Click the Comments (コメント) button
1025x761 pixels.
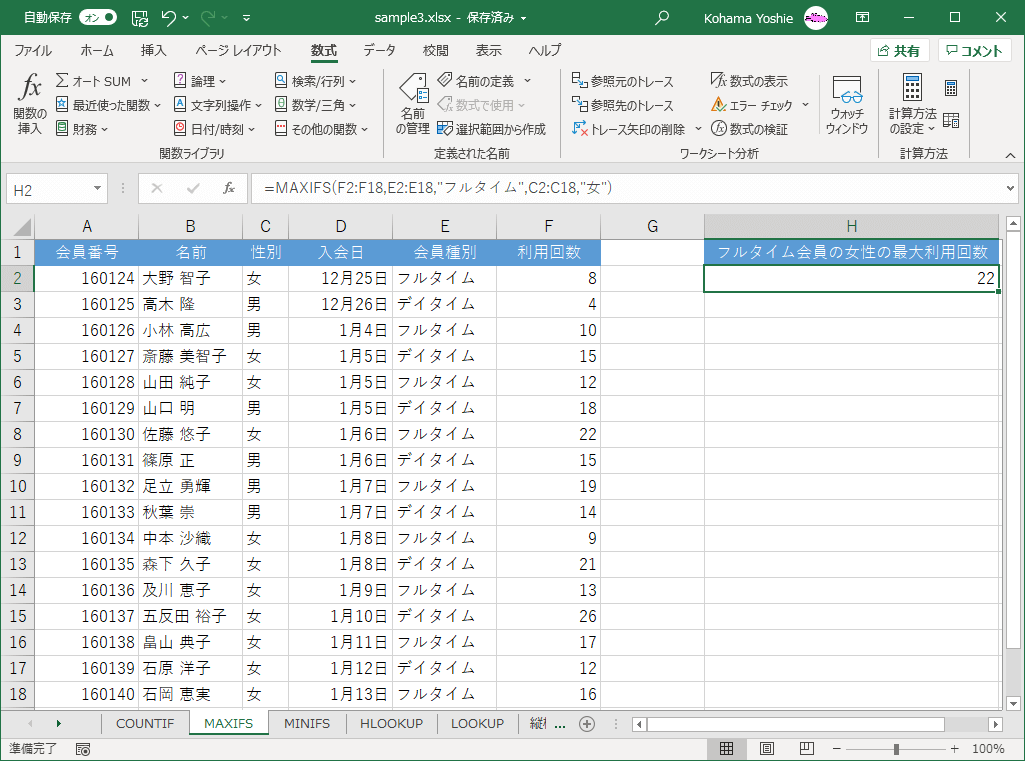pyautogui.click(x=975, y=51)
